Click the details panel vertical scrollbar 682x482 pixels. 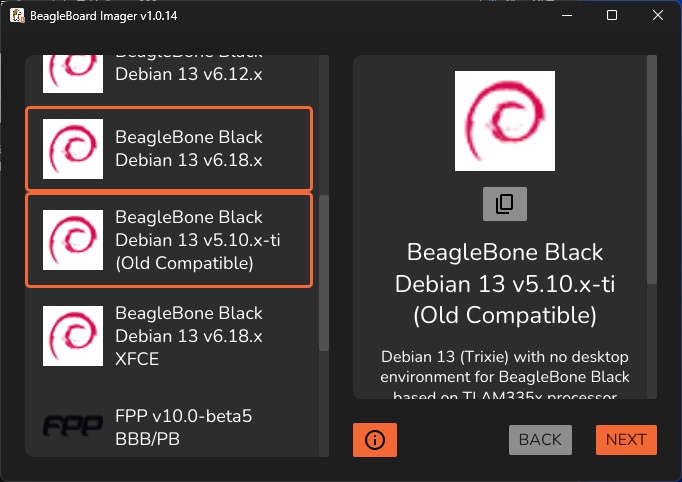click(652, 170)
